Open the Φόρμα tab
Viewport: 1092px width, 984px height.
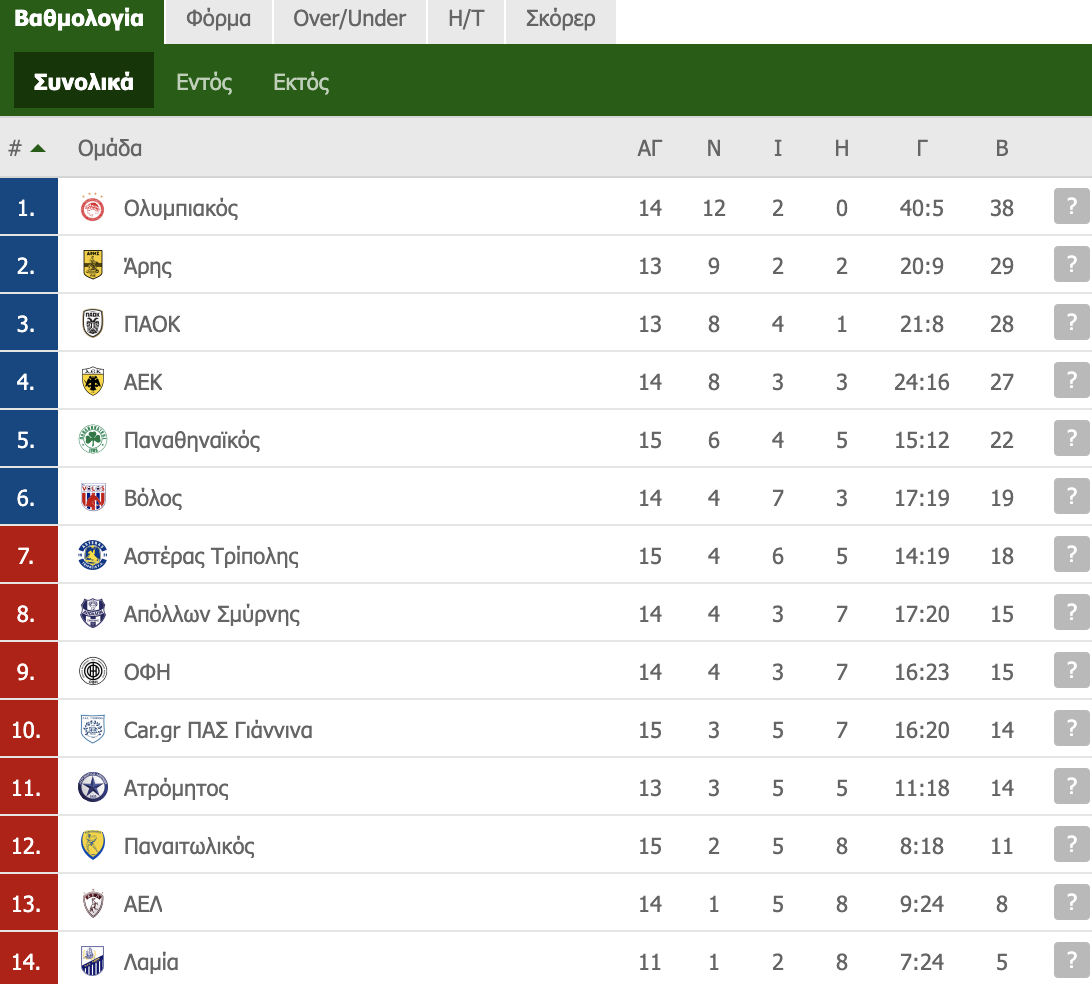(x=218, y=19)
